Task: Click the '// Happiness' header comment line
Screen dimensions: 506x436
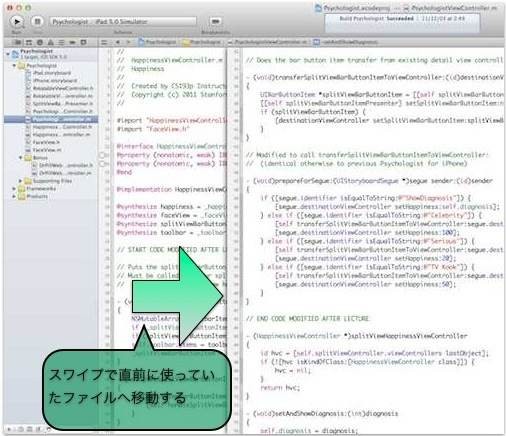Action: (x=140, y=69)
